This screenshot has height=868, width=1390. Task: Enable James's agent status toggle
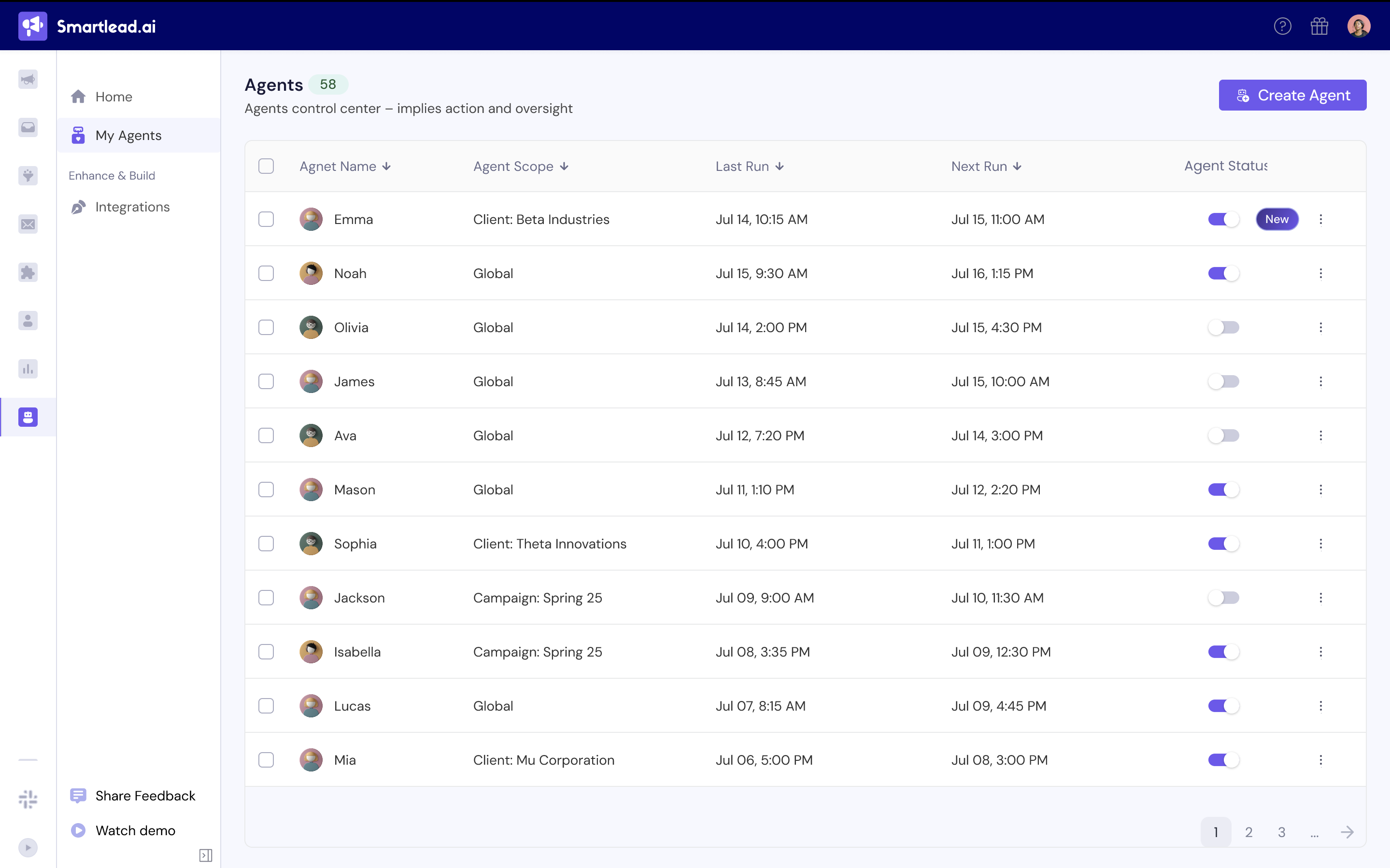pos(1223,382)
